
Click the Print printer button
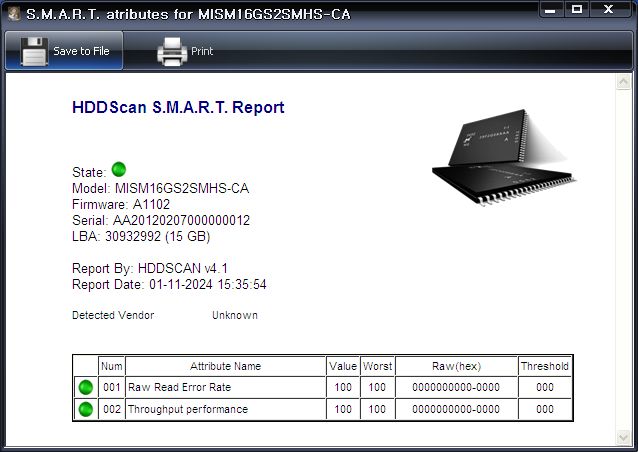click(x=186, y=51)
